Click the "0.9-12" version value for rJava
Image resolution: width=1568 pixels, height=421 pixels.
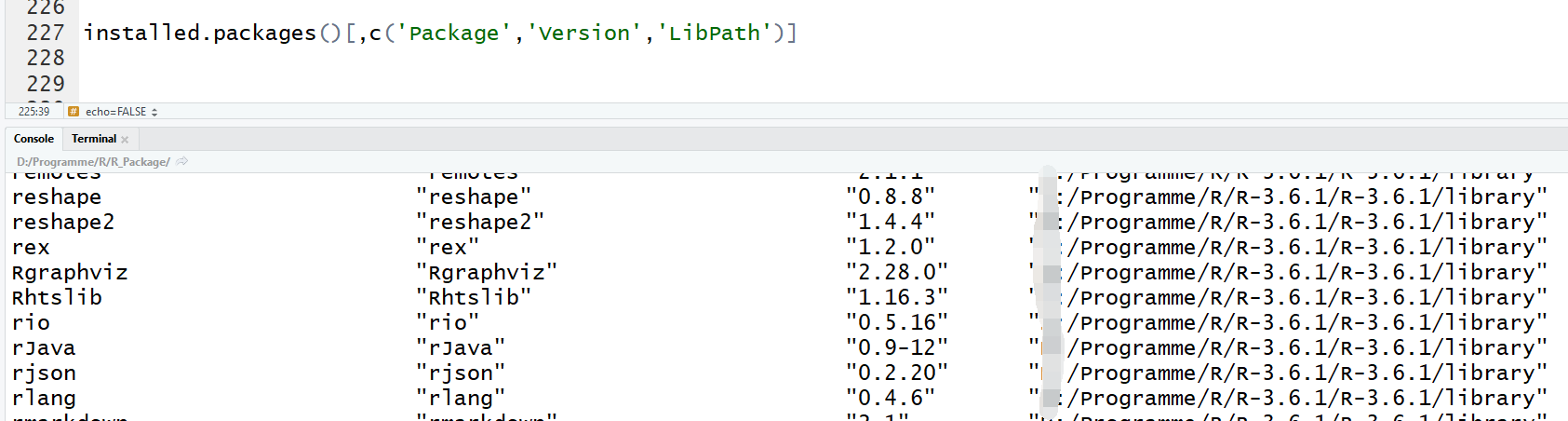(x=896, y=347)
